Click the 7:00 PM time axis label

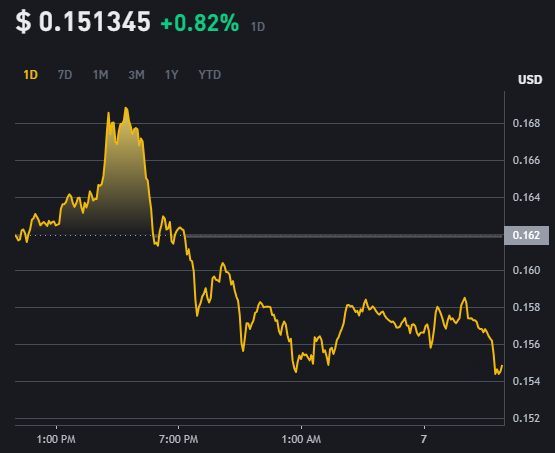click(x=178, y=440)
